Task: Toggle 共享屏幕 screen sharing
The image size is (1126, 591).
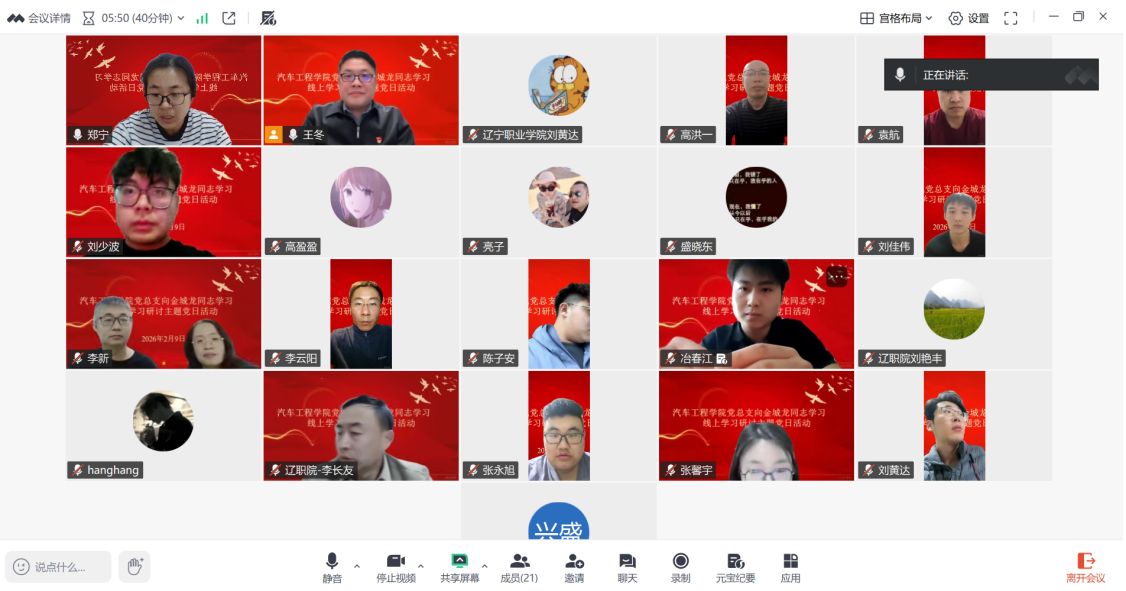Action: click(459, 567)
